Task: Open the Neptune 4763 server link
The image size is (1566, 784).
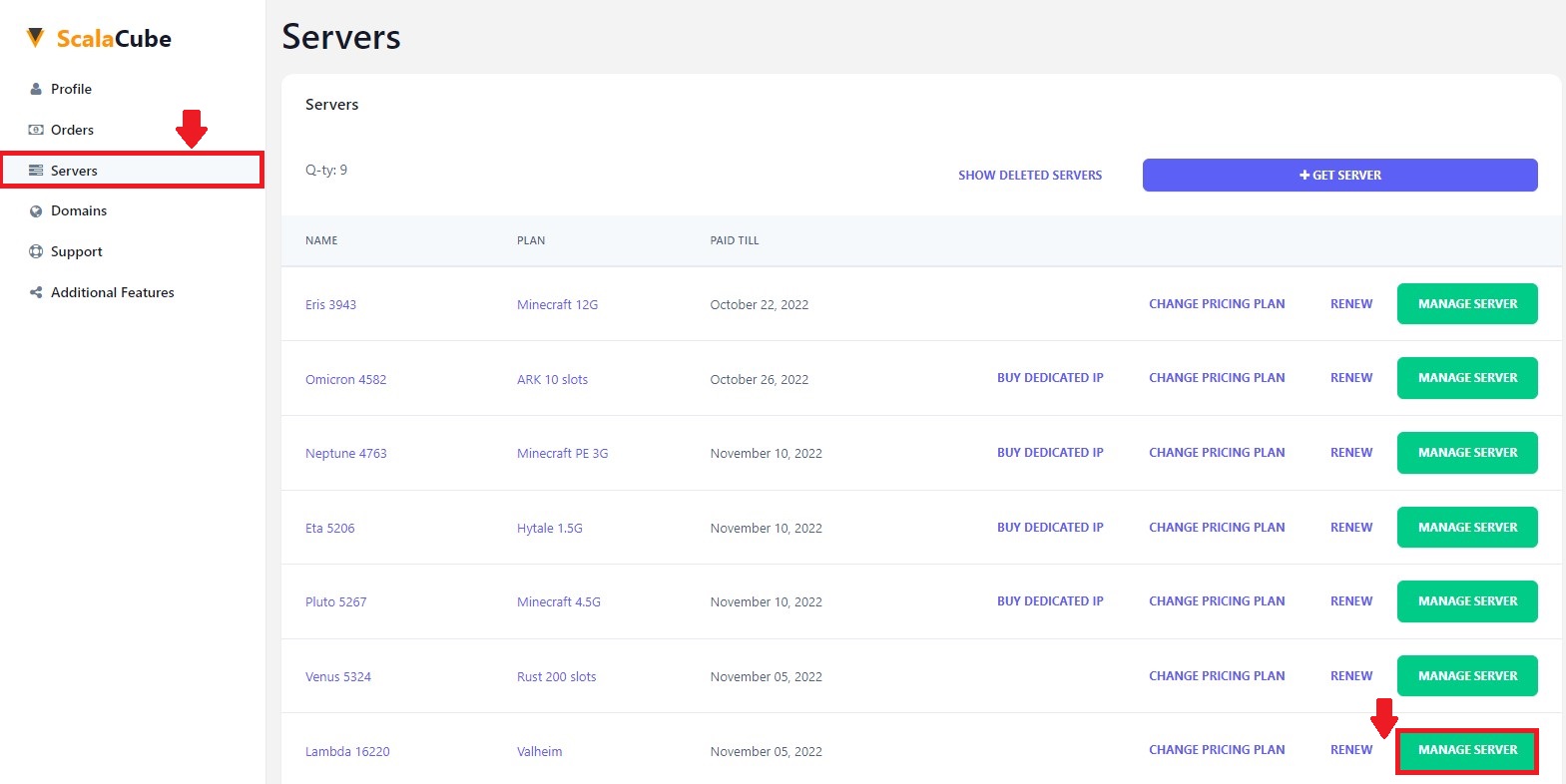Action: pyautogui.click(x=345, y=453)
